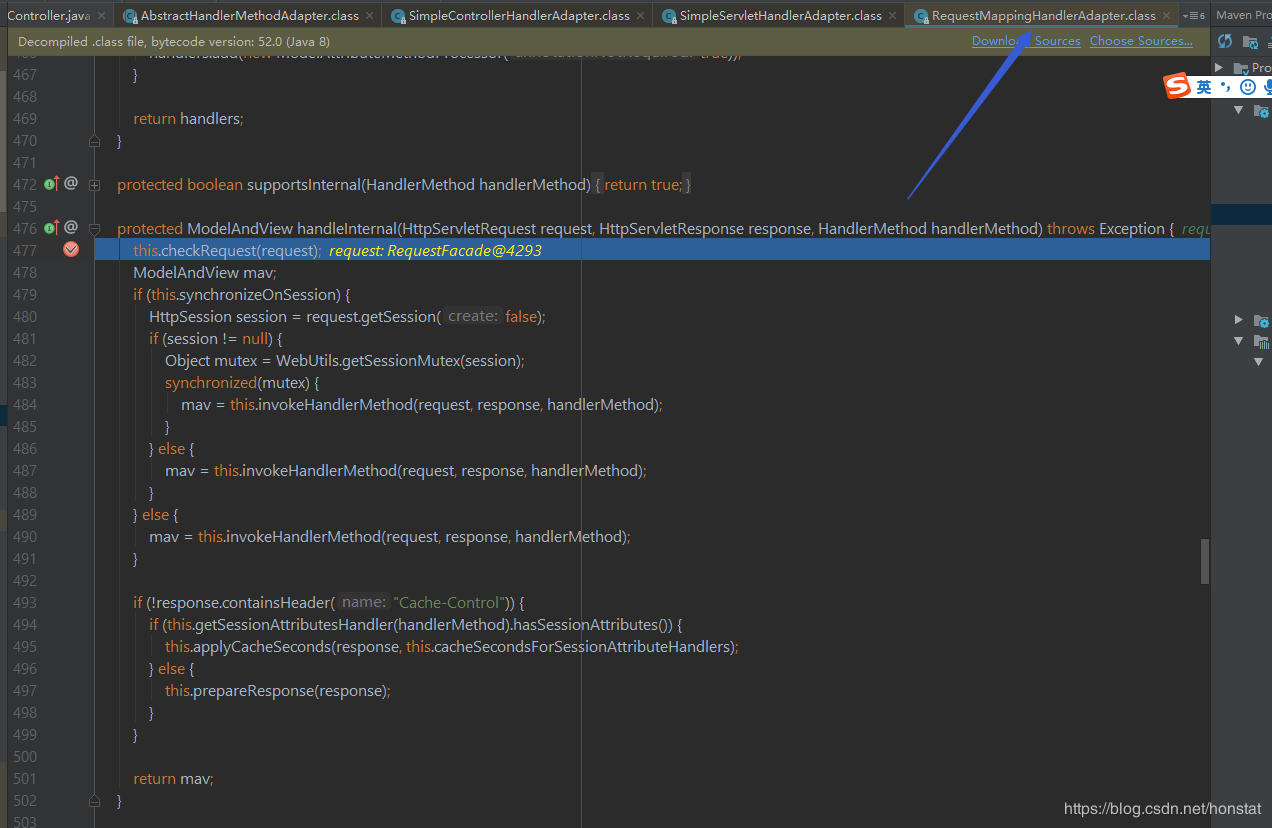Toggle Sogou punctuation mode icon
Viewport: 1272px width, 828px height.
1226,87
